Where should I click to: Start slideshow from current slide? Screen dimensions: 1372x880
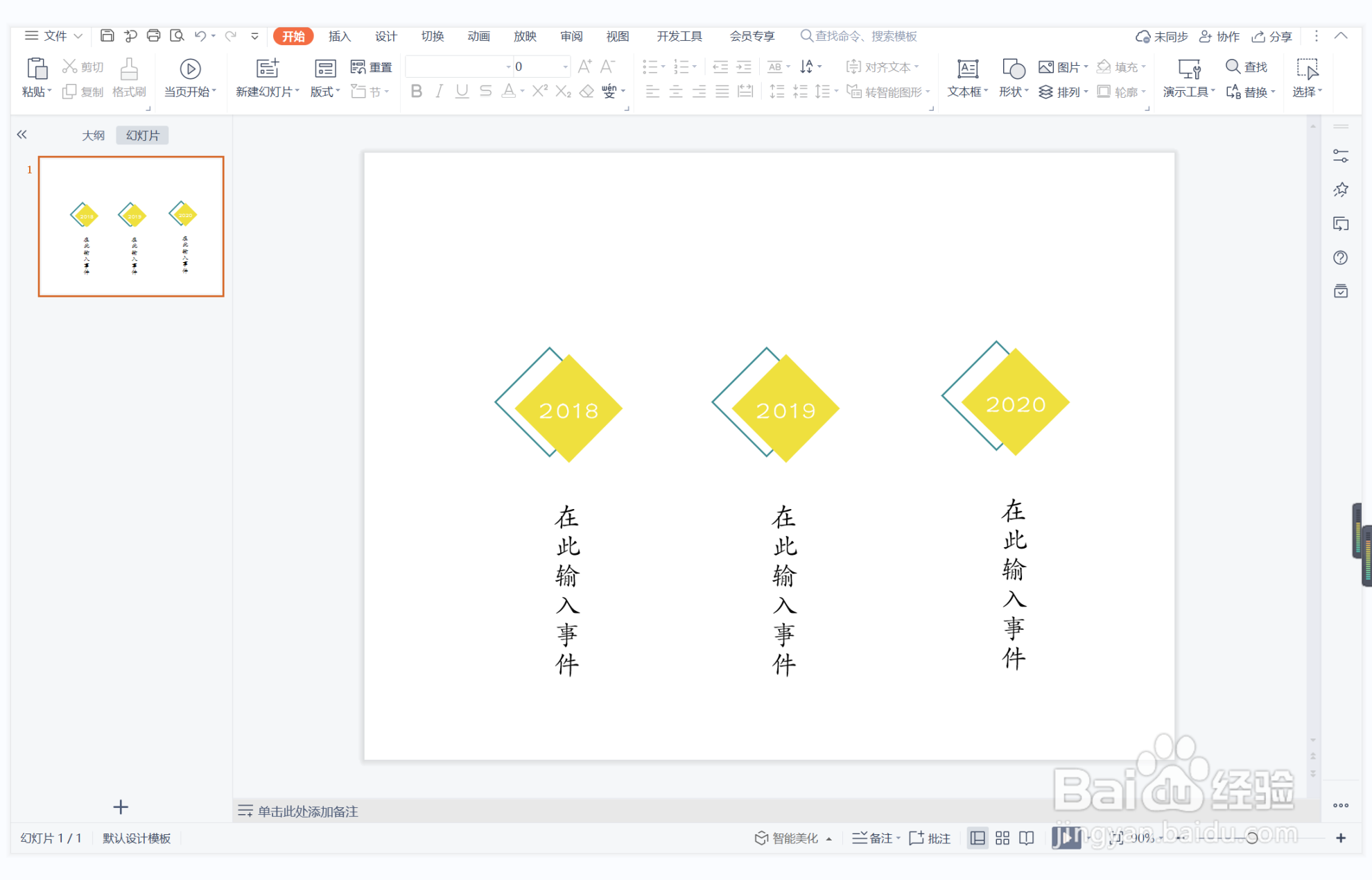[x=190, y=69]
